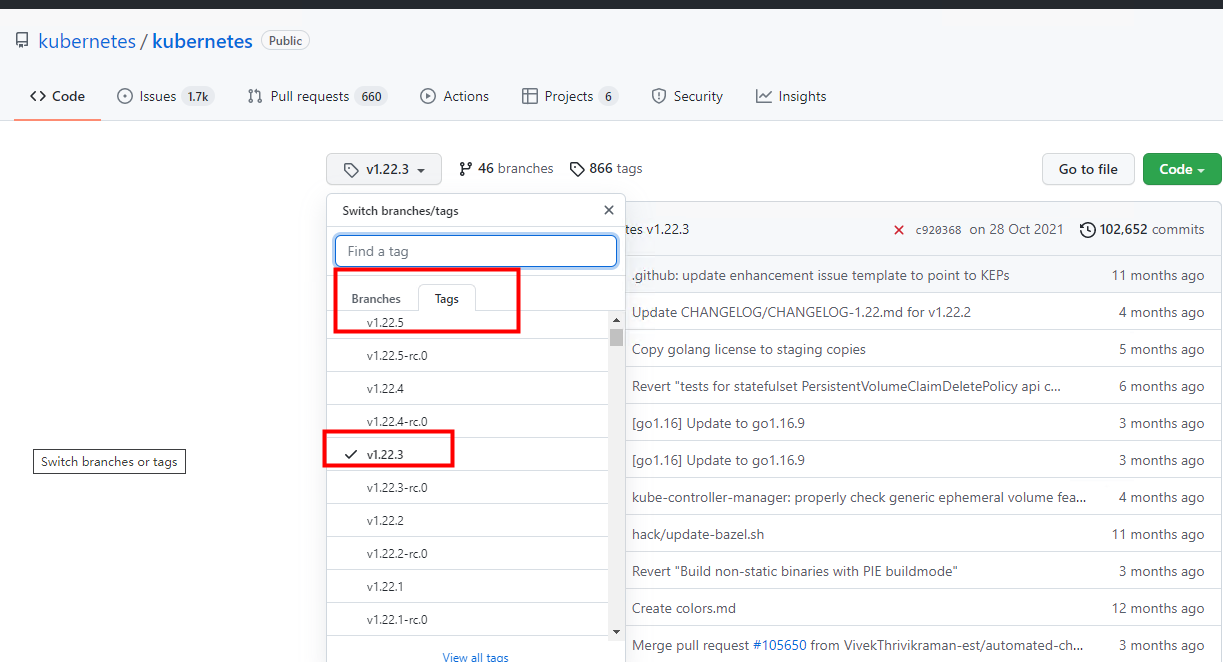Select the checked v1.22.3 tag

pyautogui.click(x=467, y=454)
